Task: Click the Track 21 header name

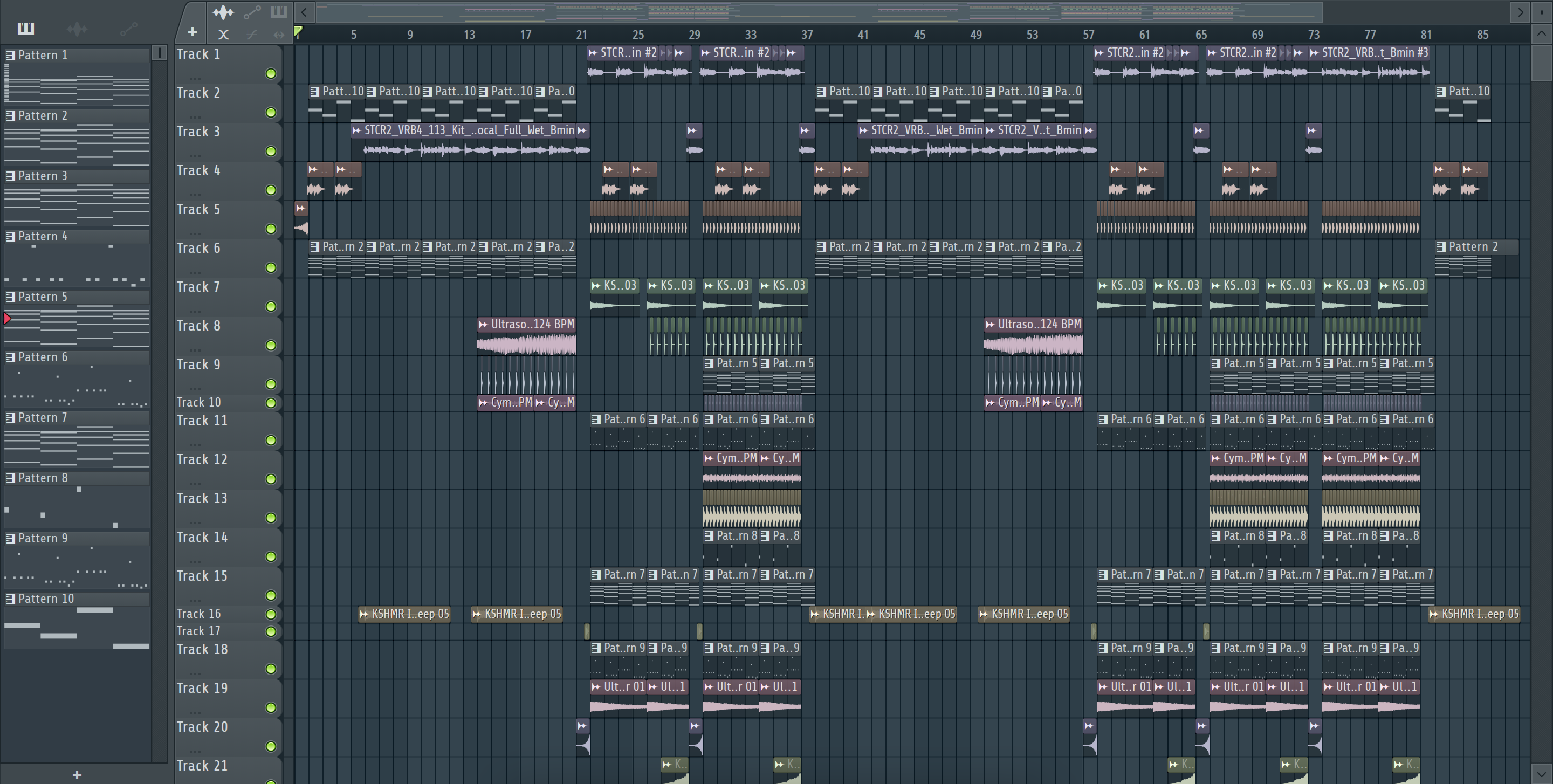Action: pyautogui.click(x=202, y=765)
